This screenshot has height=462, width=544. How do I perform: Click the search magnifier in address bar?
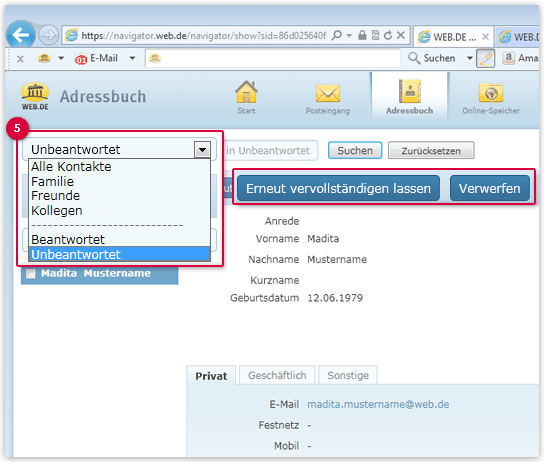point(337,35)
